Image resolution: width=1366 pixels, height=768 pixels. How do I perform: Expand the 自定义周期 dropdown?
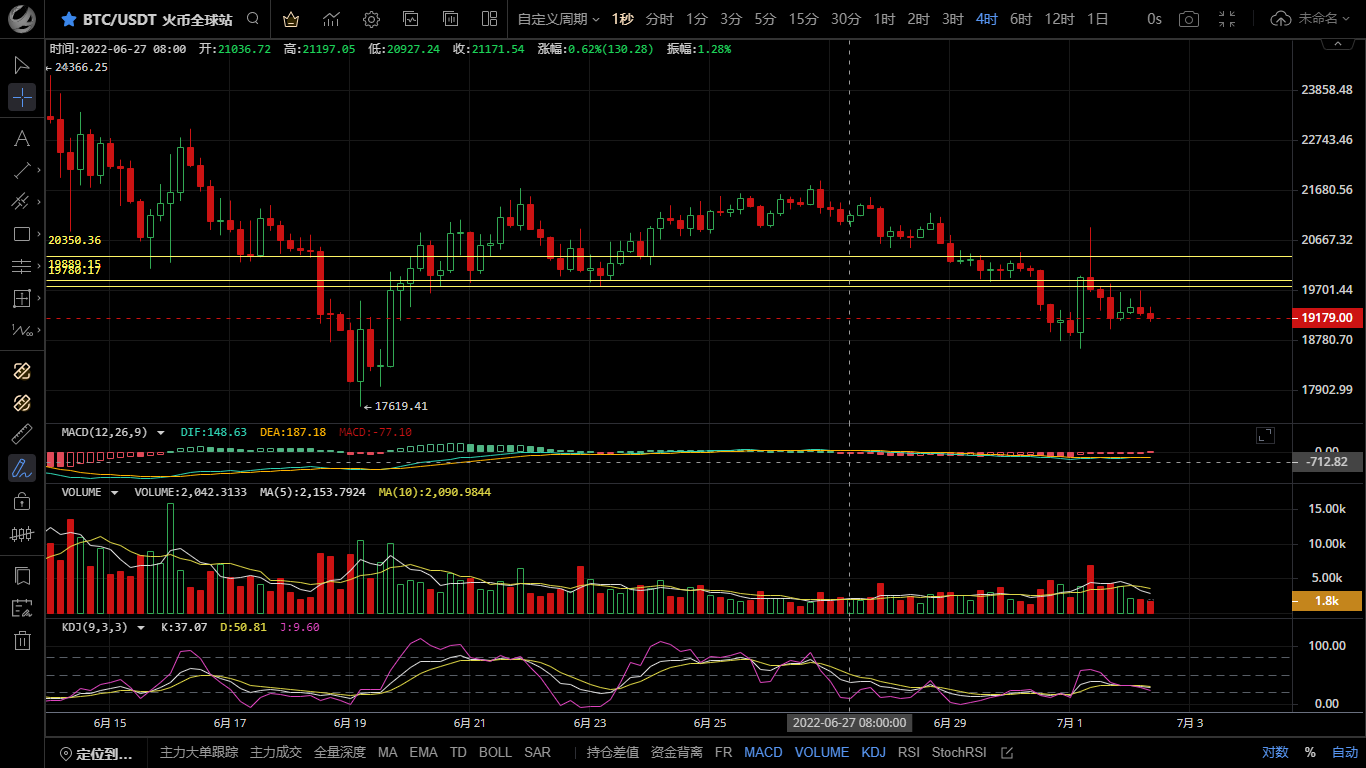point(558,19)
